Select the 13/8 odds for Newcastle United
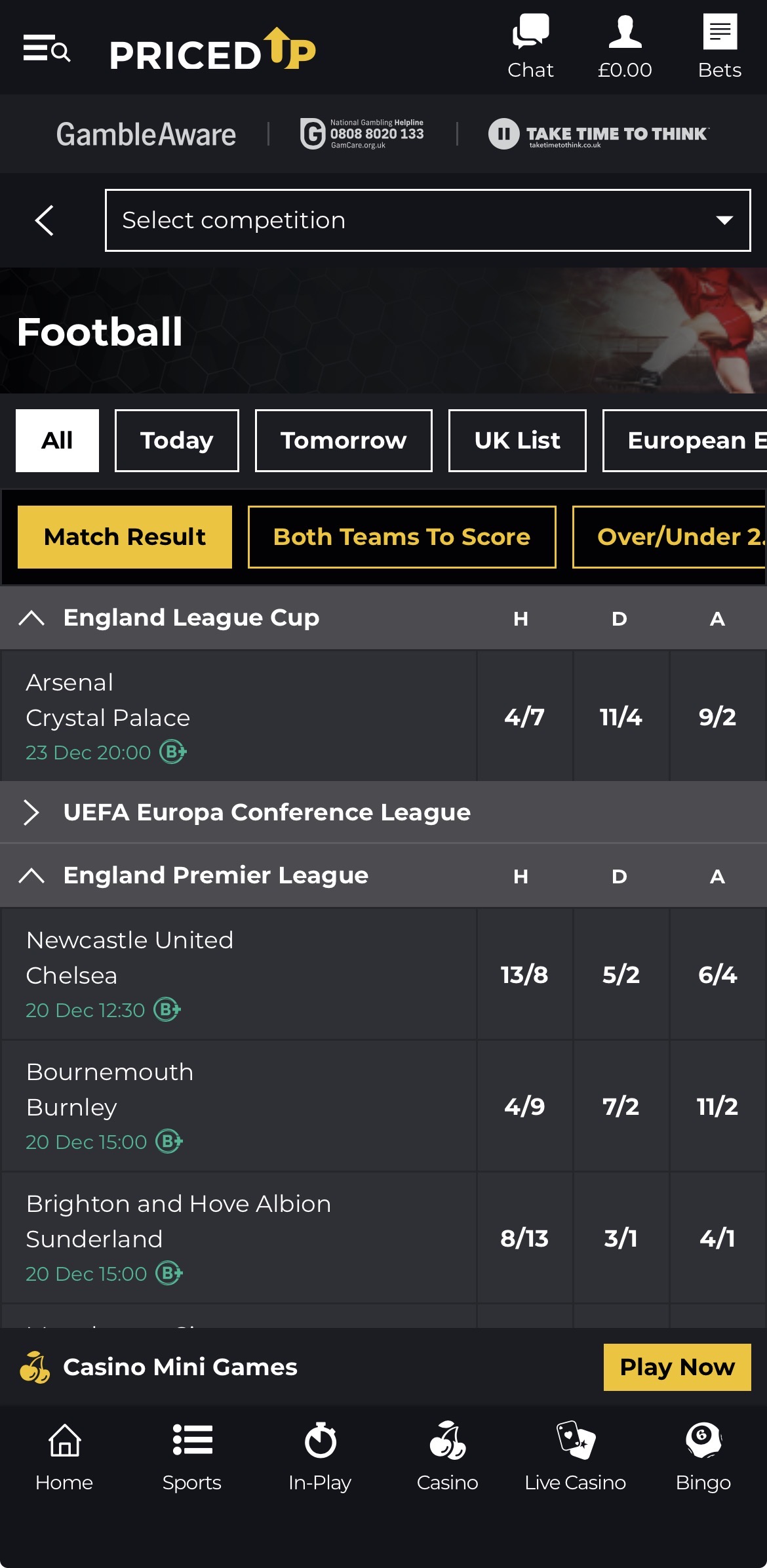The width and height of the screenshot is (767, 1568). click(524, 975)
